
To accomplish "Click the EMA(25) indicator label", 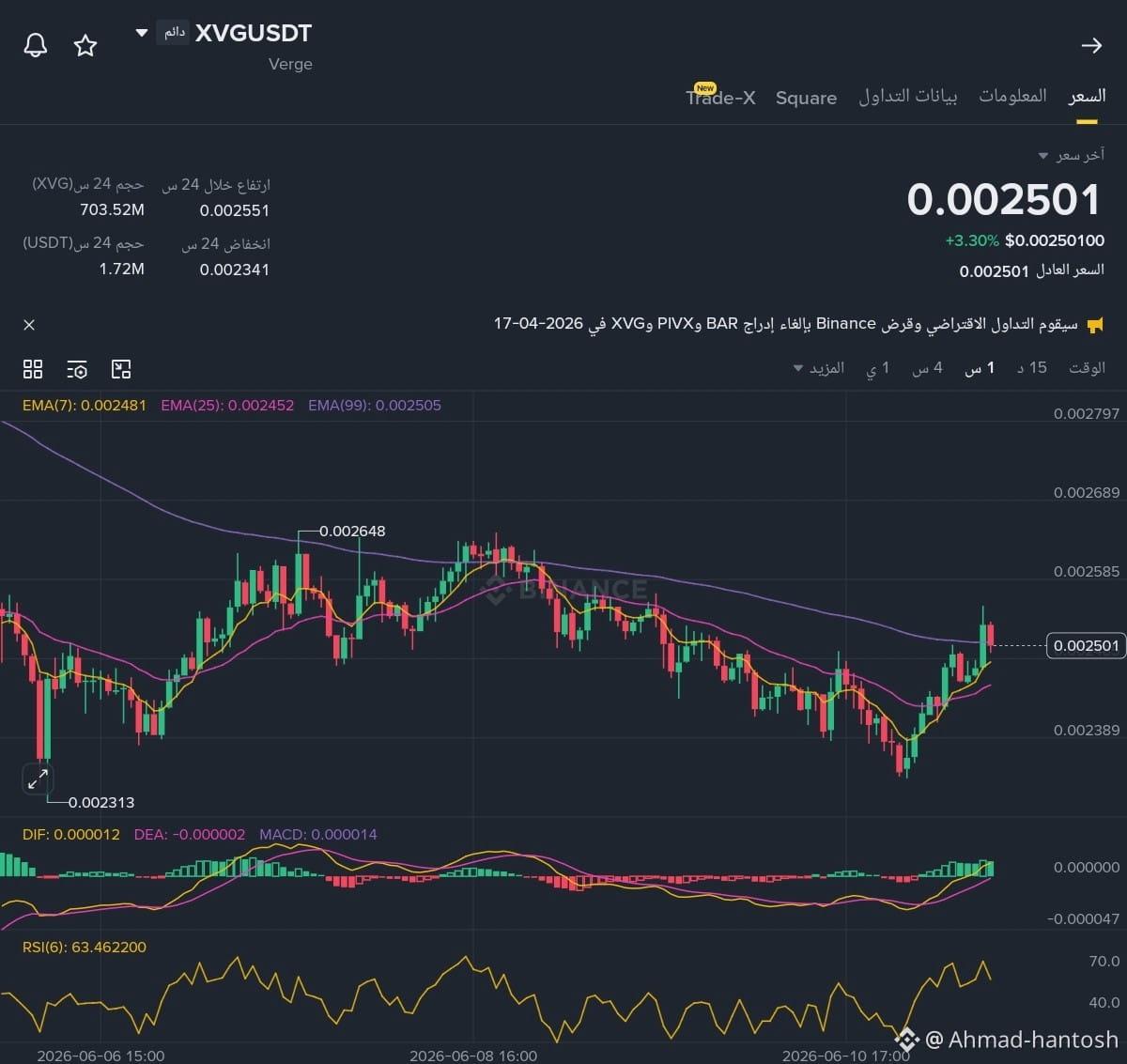I will [227, 406].
